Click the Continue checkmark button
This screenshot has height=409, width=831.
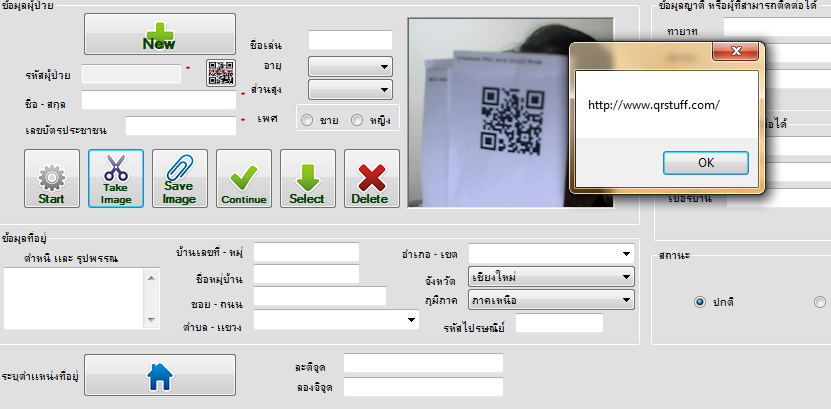point(244,178)
